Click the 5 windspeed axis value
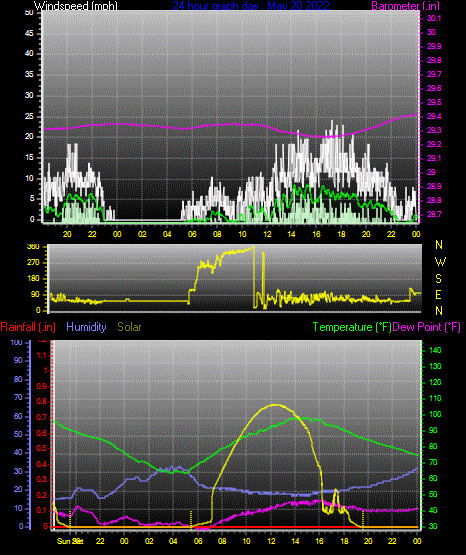Image resolution: width=466 pixels, height=555 pixels. pyautogui.click(x=32, y=198)
